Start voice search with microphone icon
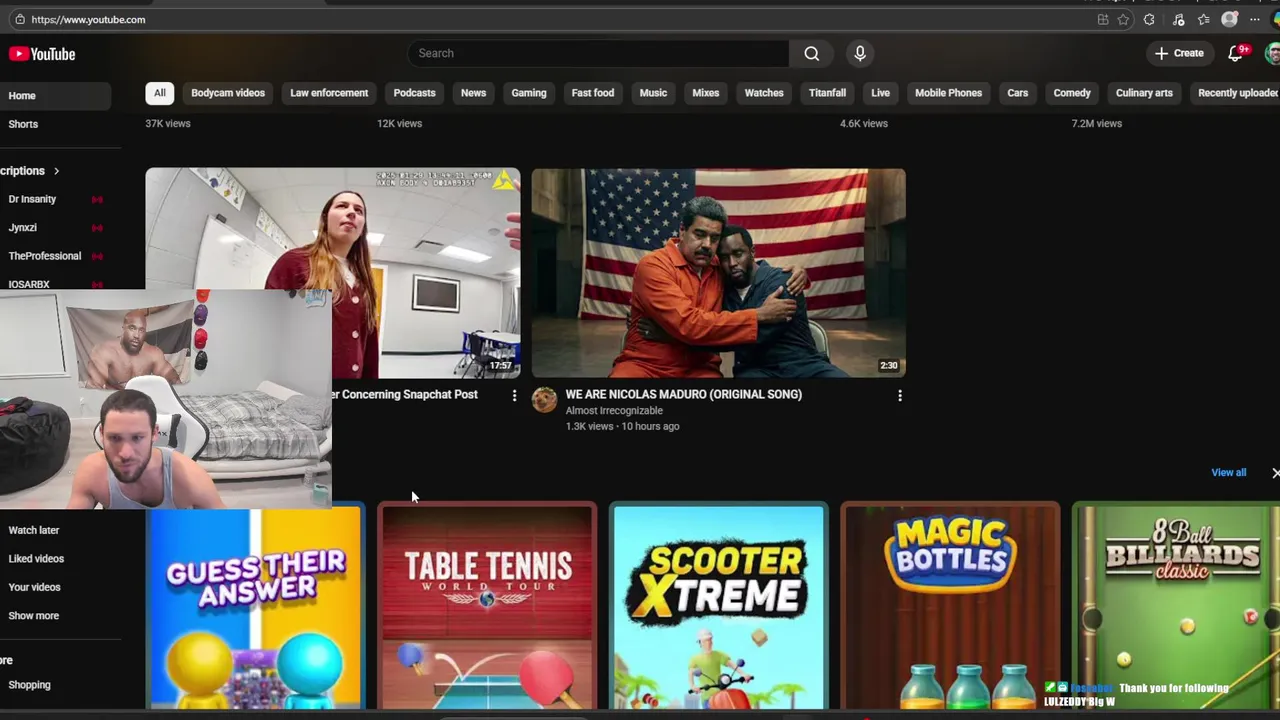This screenshot has width=1280, height=720. 860,53
